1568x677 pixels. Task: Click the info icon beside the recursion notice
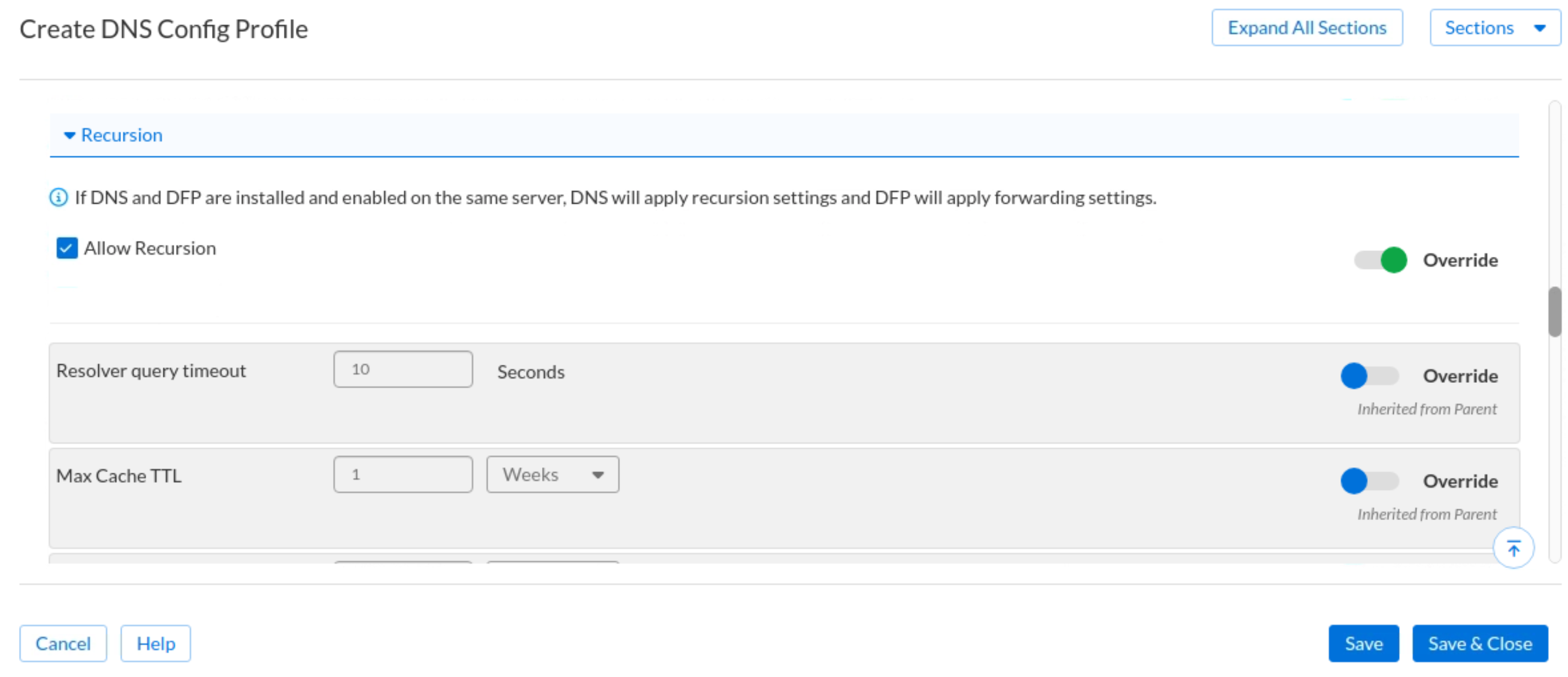coord(58,197)
